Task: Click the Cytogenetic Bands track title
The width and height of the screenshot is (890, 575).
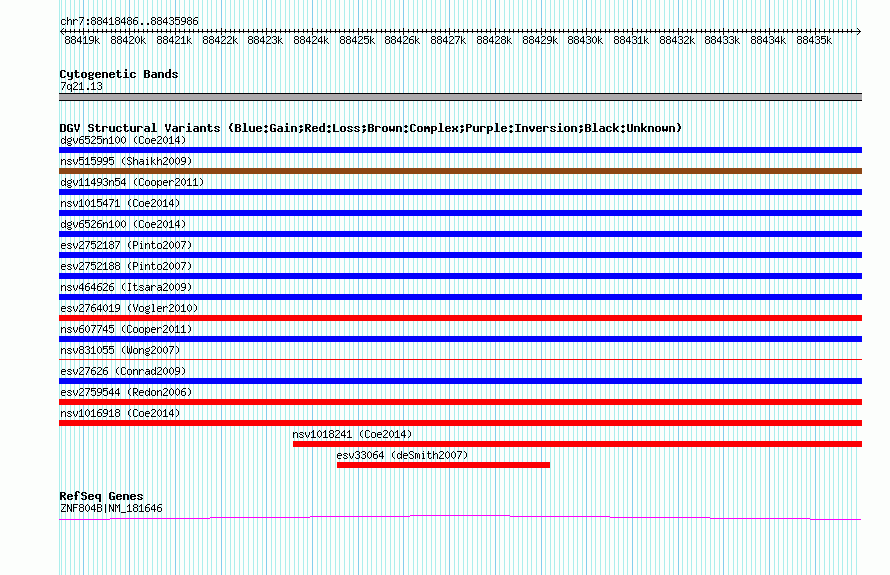Action: tap(119, 74)
